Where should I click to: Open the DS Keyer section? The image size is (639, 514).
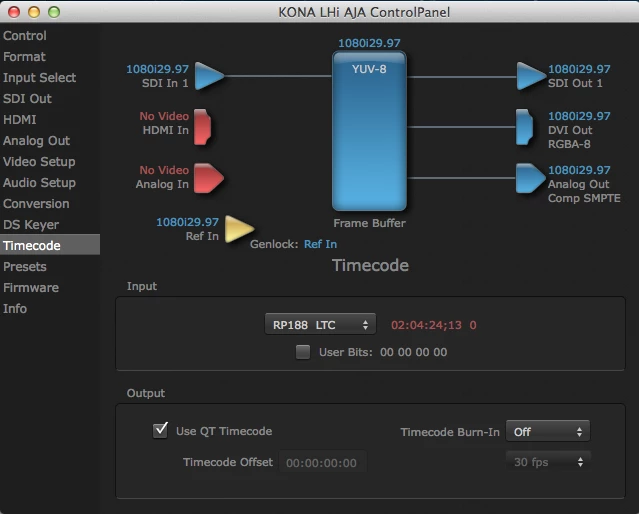[x=50, y=225]
